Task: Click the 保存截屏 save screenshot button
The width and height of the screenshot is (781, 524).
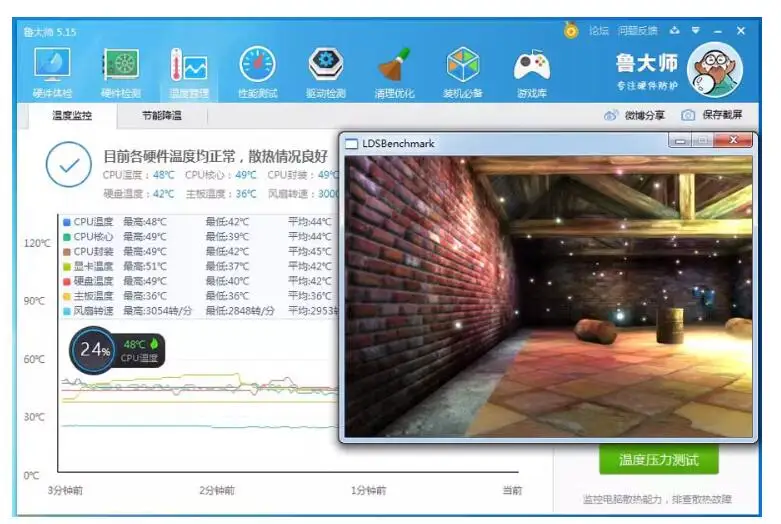Action: tap(713, 116)
